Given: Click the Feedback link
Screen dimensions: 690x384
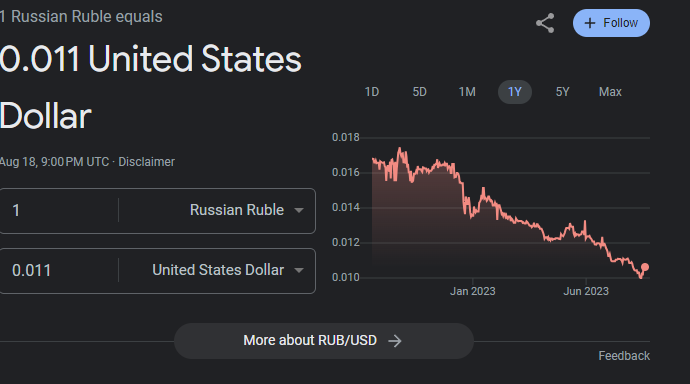Looking at the screenshot, I should click(624, 356).
